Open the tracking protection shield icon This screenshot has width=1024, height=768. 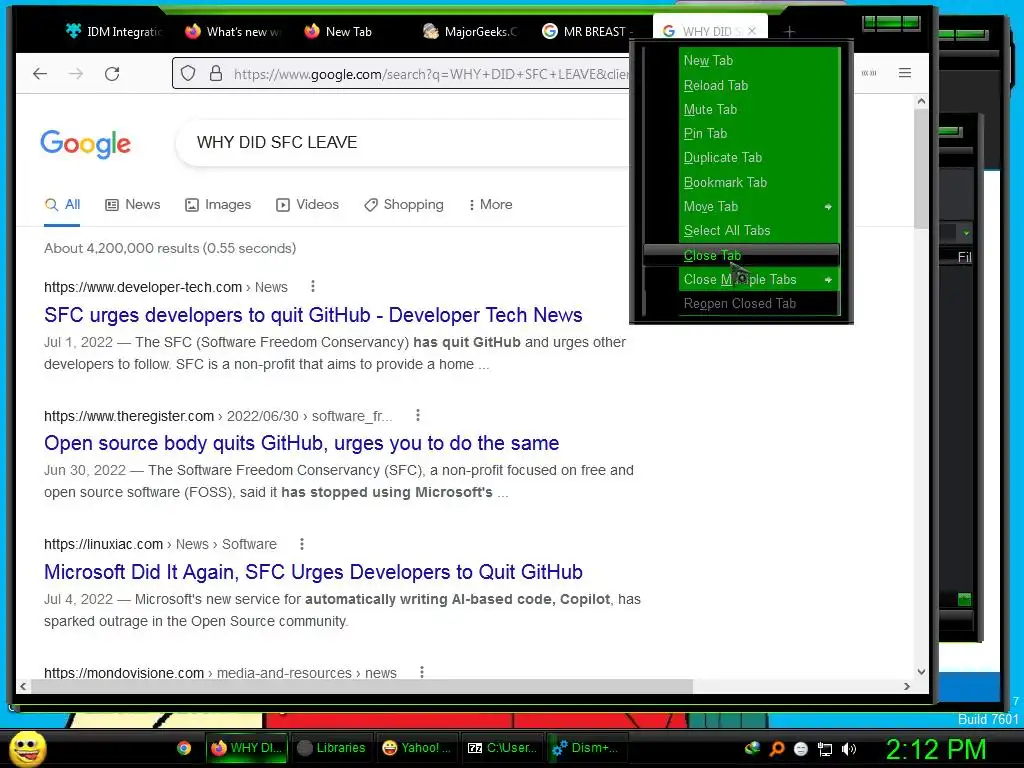pos(188,74)
